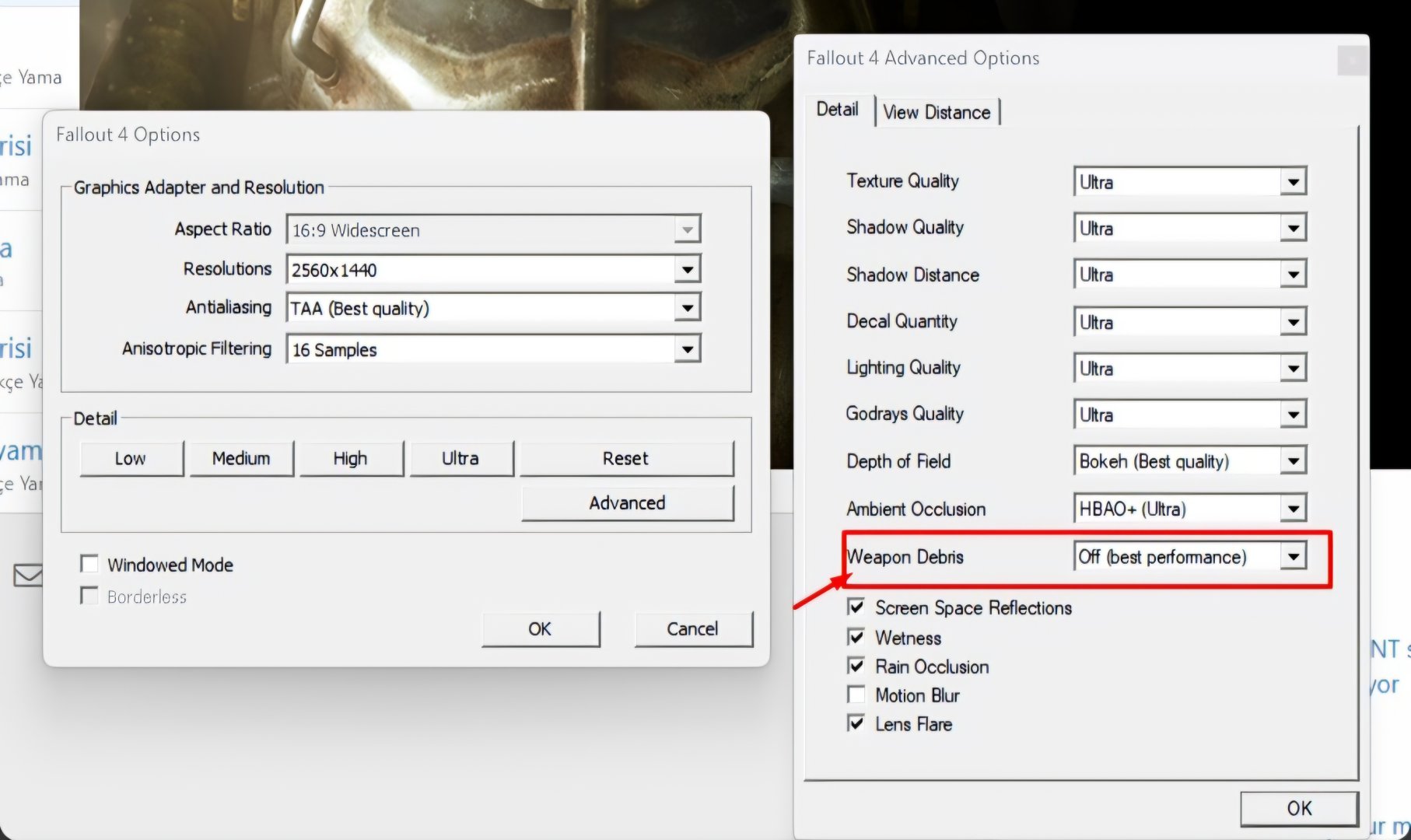
Task: Open the Ambient Occlusion dropdown
Action: (x=1189, y=509)
